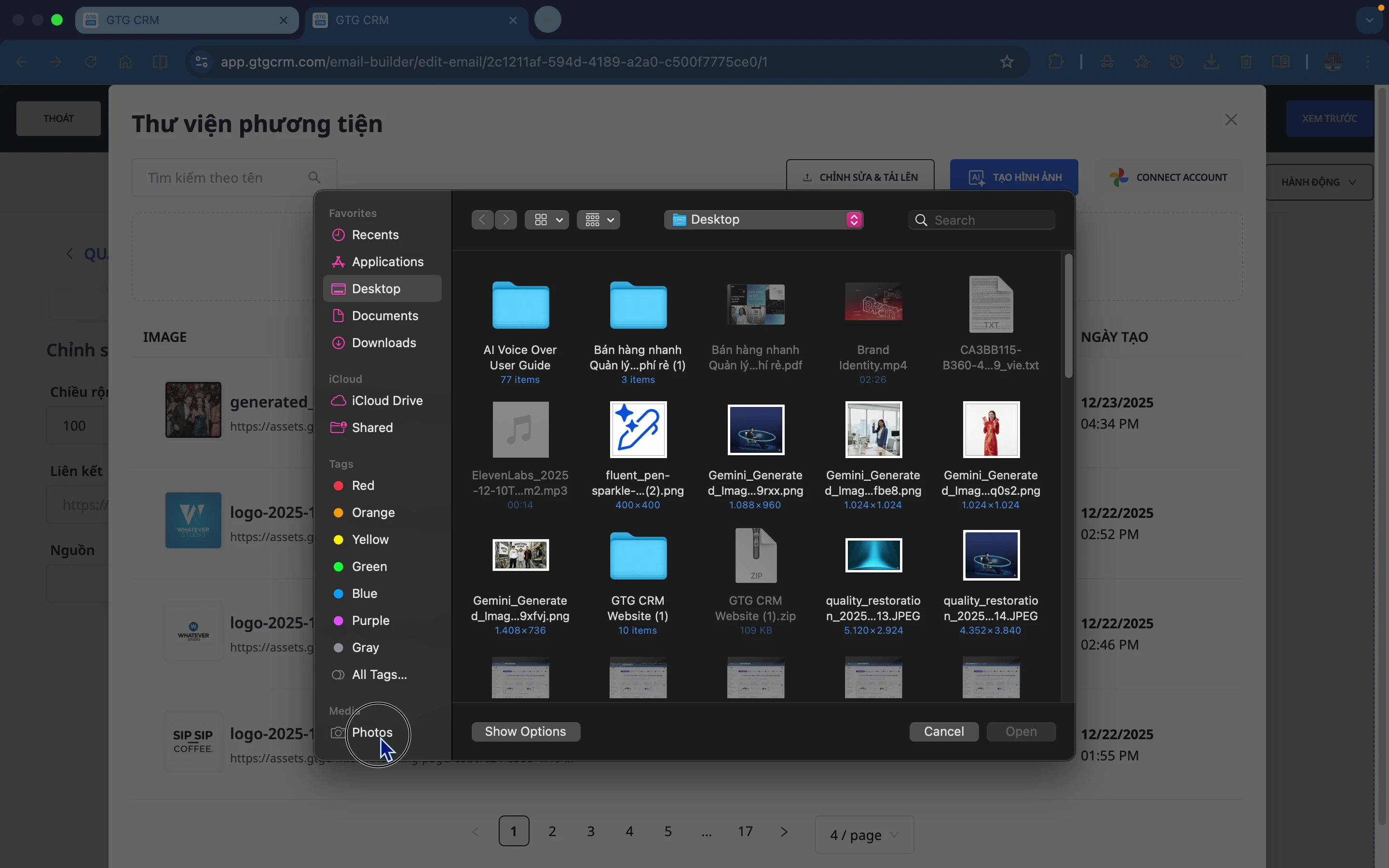Open the group-by view options dropdown
1389x868 pixels.
point(598,220)
